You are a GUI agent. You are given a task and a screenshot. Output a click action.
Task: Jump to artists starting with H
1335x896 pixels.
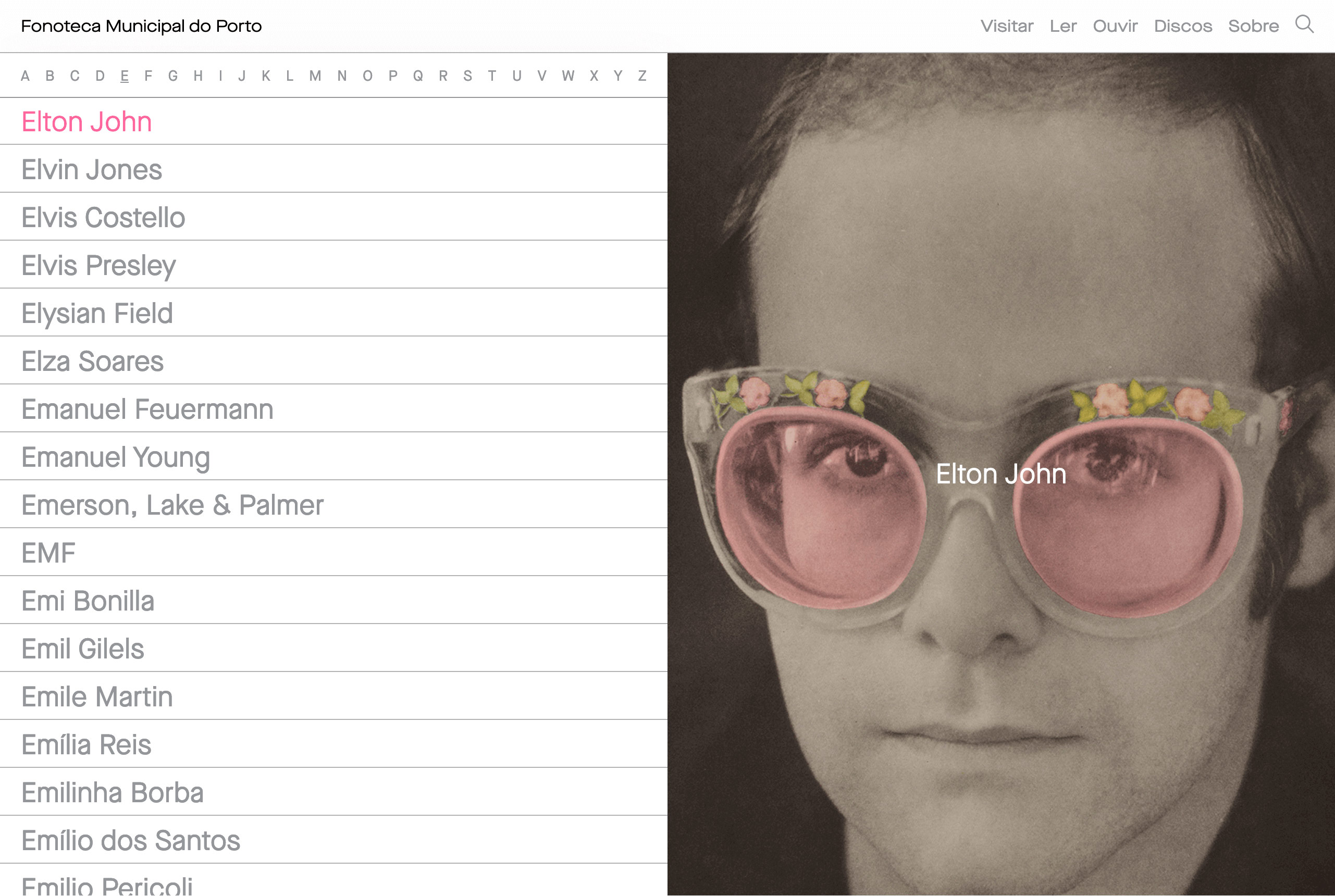click(199, 76)
